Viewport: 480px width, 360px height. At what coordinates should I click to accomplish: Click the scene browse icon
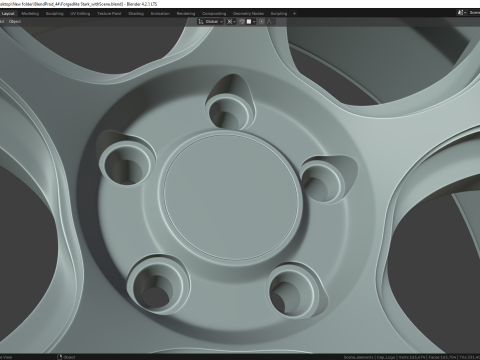462,13
